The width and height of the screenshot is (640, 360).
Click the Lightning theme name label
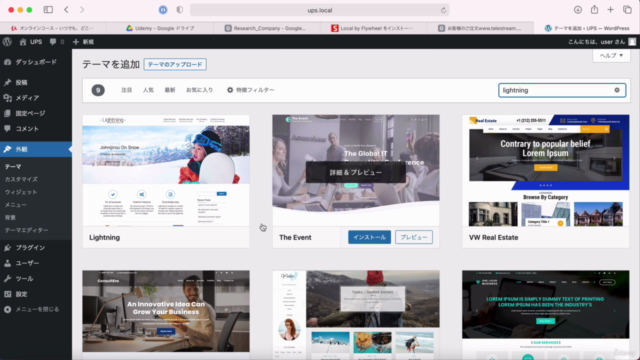[104, 238]
